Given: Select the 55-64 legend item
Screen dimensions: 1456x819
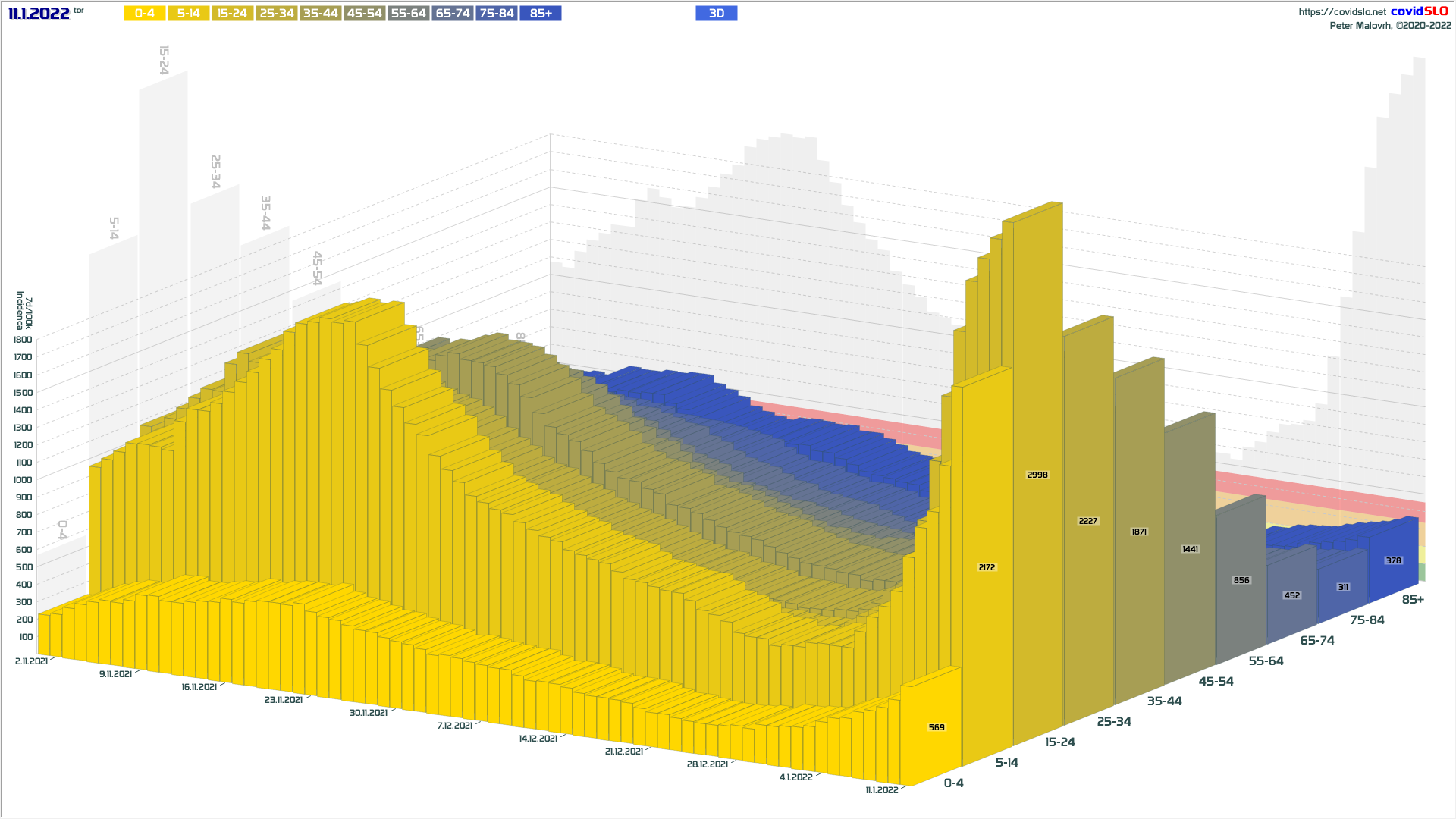Looking at the screenshot, I should tap(408, 14).
